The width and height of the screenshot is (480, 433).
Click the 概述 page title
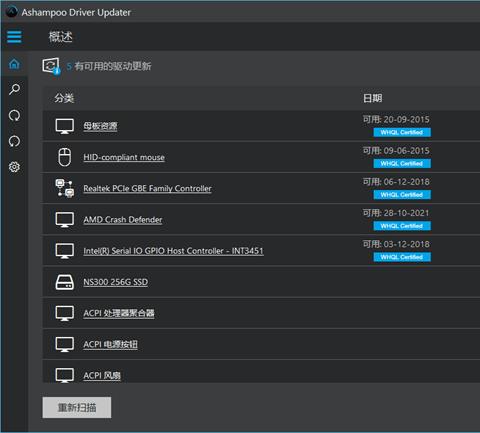60,37
